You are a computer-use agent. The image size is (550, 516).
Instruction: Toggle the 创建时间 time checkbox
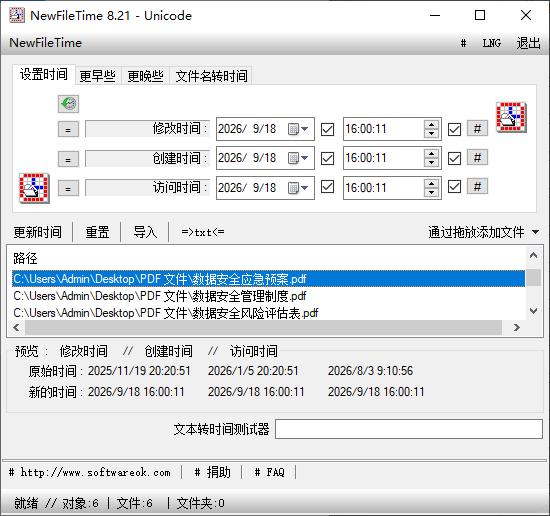[x=454, y=158]
